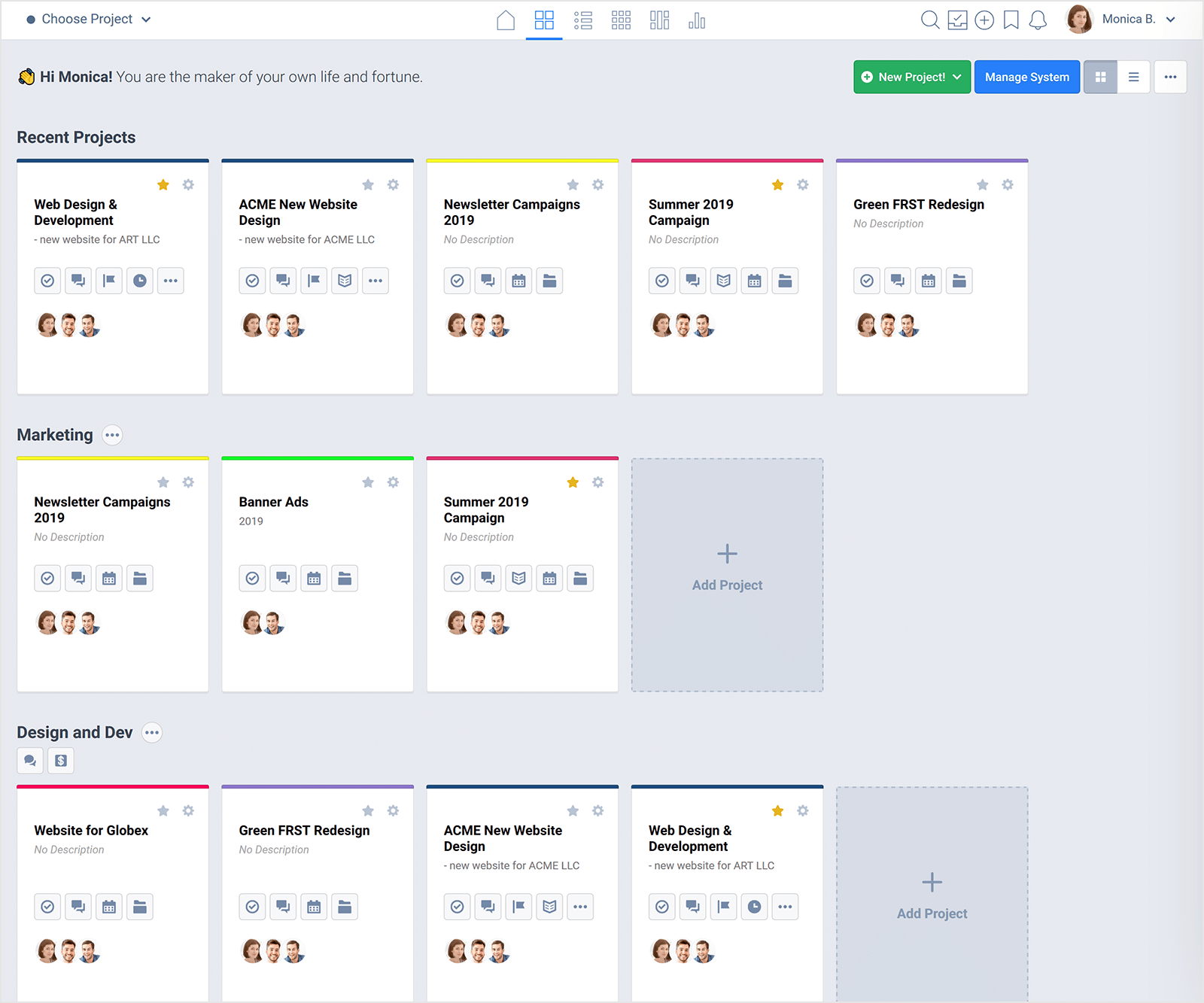Open the Milestones flag on ACME New Website Design
The width and height of the screenshot is (1204, 1003).
tap(314, 280)
